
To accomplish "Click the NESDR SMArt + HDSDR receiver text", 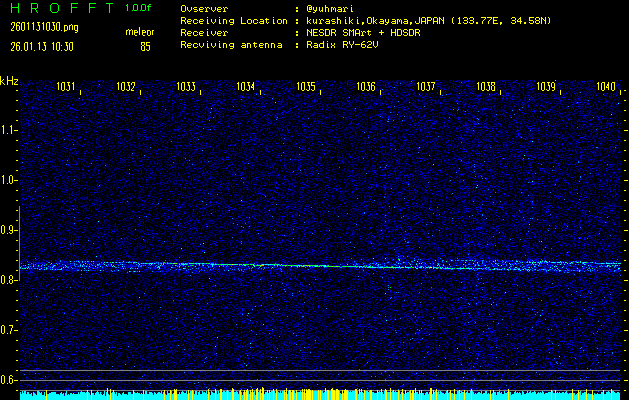I will (365, 32).
